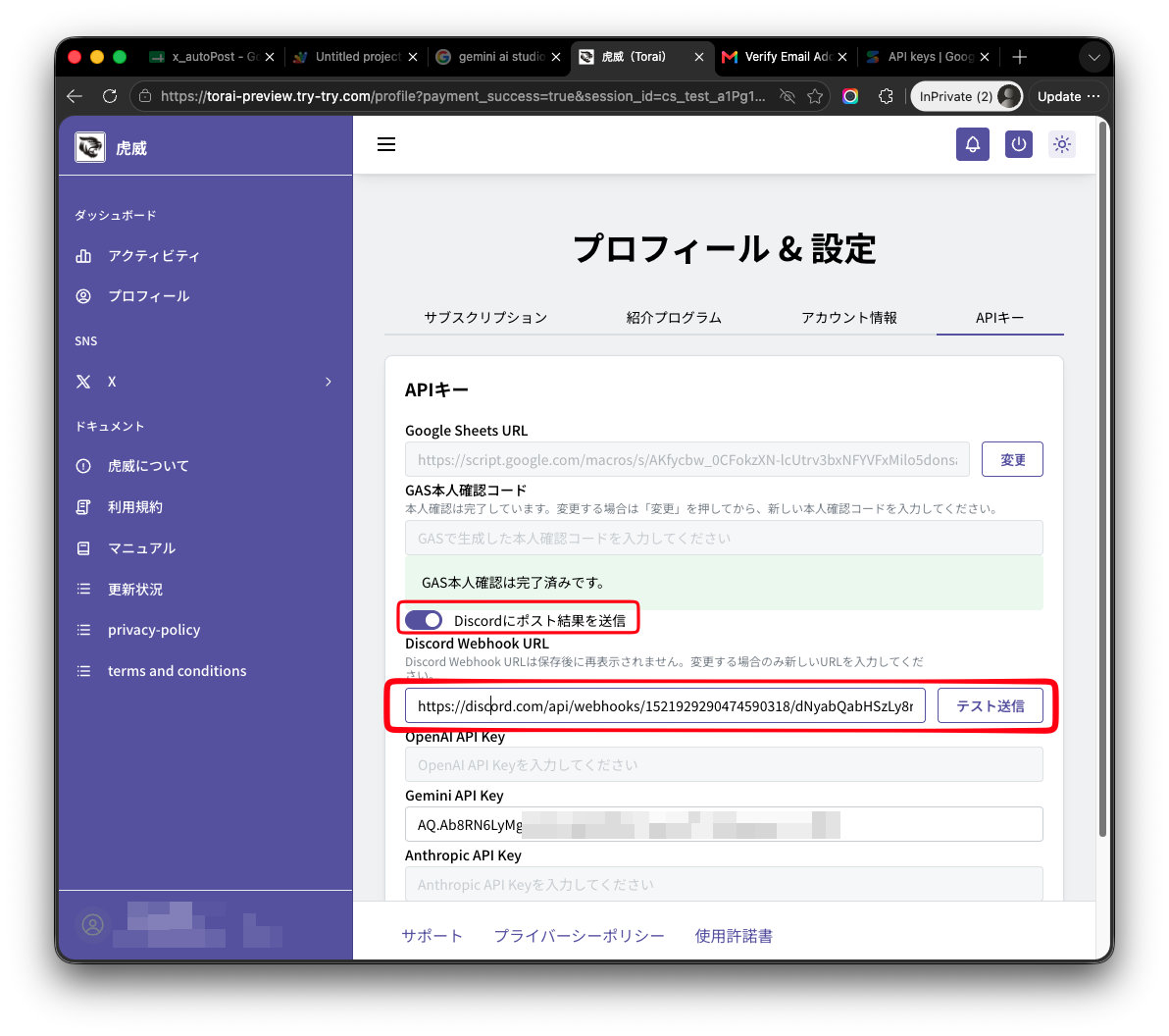Click the page vertical scrollbar
This screenshot has height=1036, width=1169.
1102,478
